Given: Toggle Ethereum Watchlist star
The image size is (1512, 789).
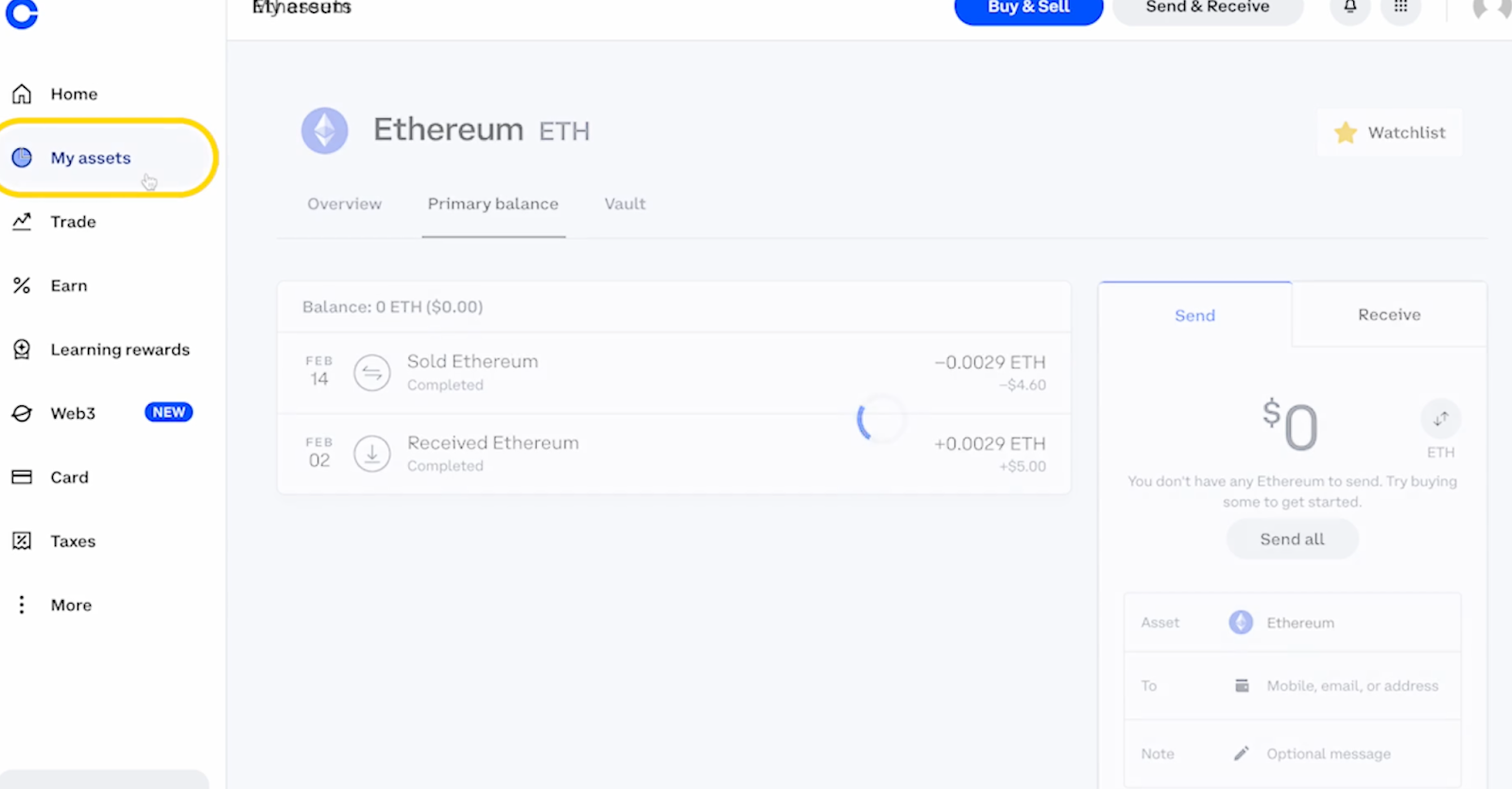Looking at the screenshot, I should click(1389, 132).
